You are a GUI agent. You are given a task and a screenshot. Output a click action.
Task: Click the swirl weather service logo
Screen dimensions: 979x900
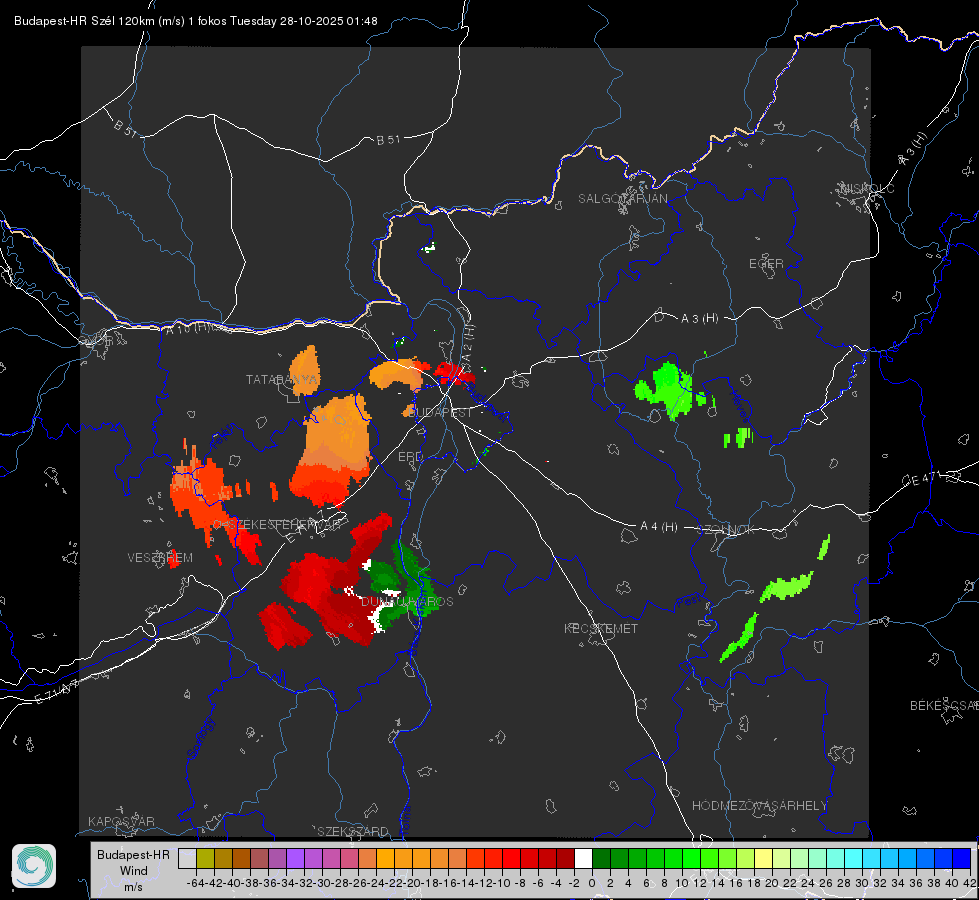click(34, 866)
